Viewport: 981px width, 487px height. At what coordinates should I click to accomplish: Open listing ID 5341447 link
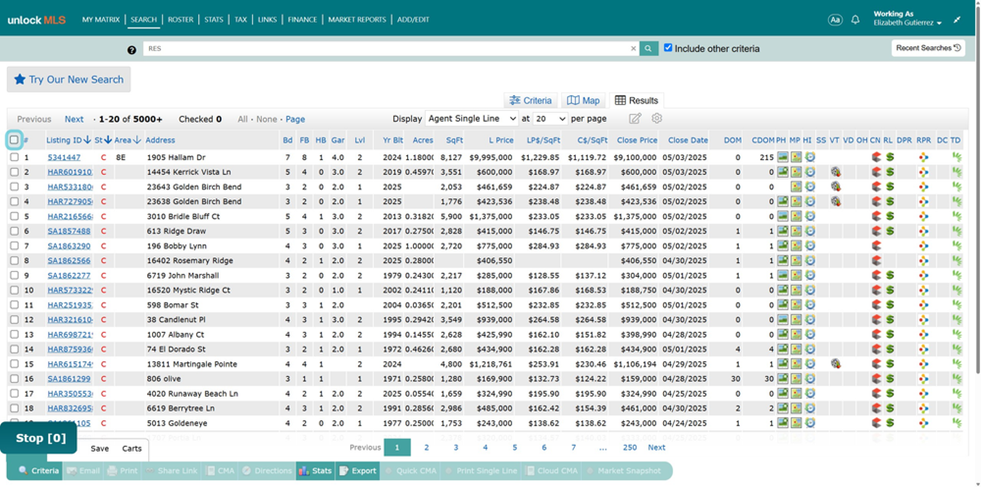tap(64, 158)
